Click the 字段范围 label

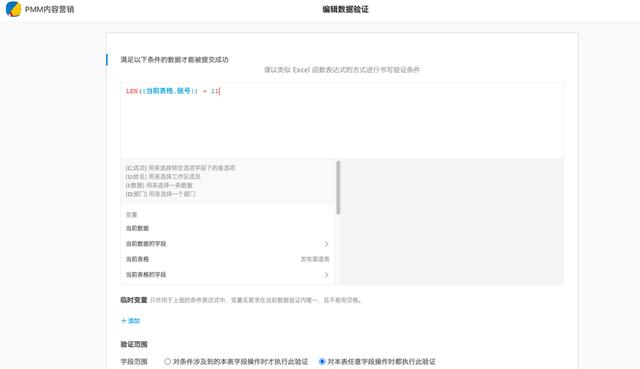pyautogui.click(x=133, y=362)
